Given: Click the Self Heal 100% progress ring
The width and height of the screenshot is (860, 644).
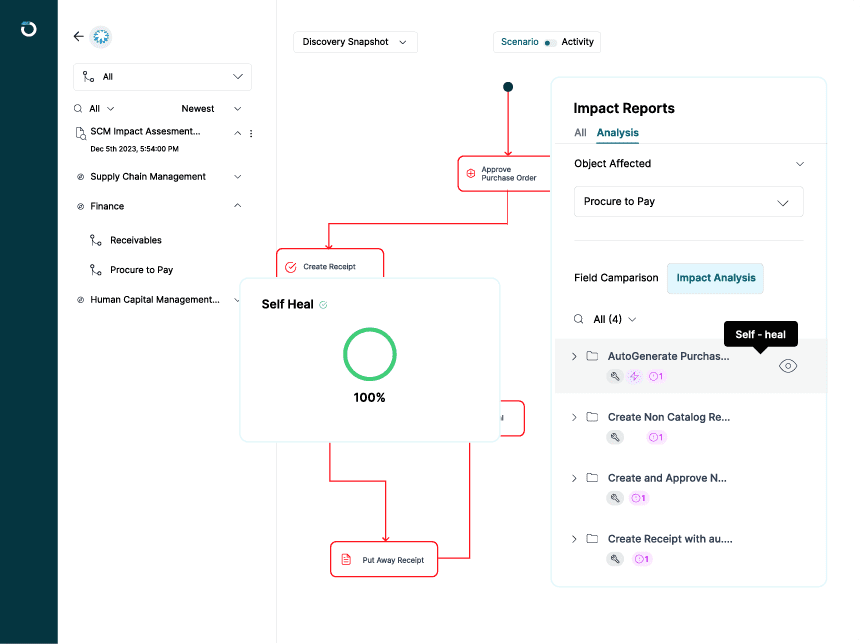Looking at the screenshot, I should (369, 354).
